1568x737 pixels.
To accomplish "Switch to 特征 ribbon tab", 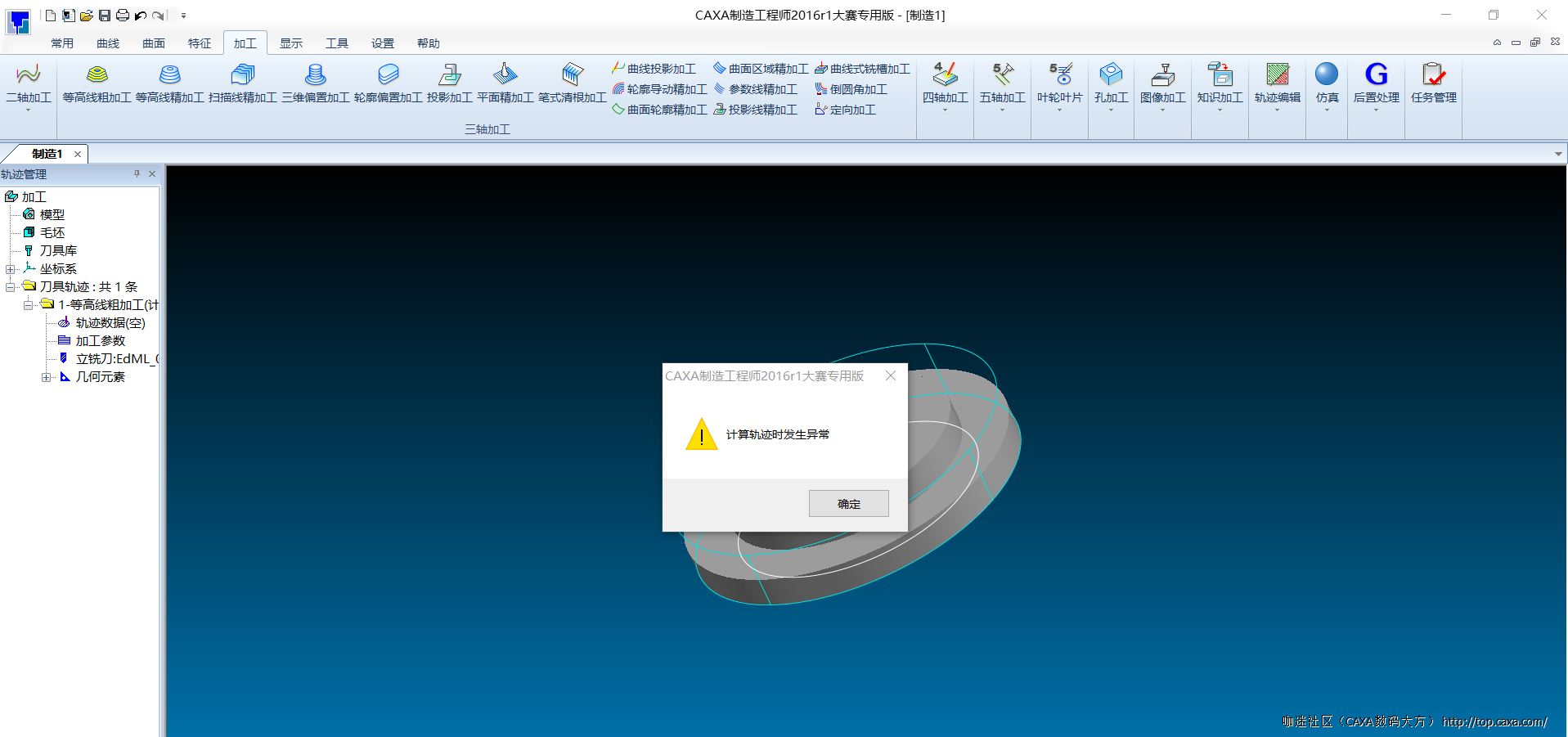I will [200, 43].
